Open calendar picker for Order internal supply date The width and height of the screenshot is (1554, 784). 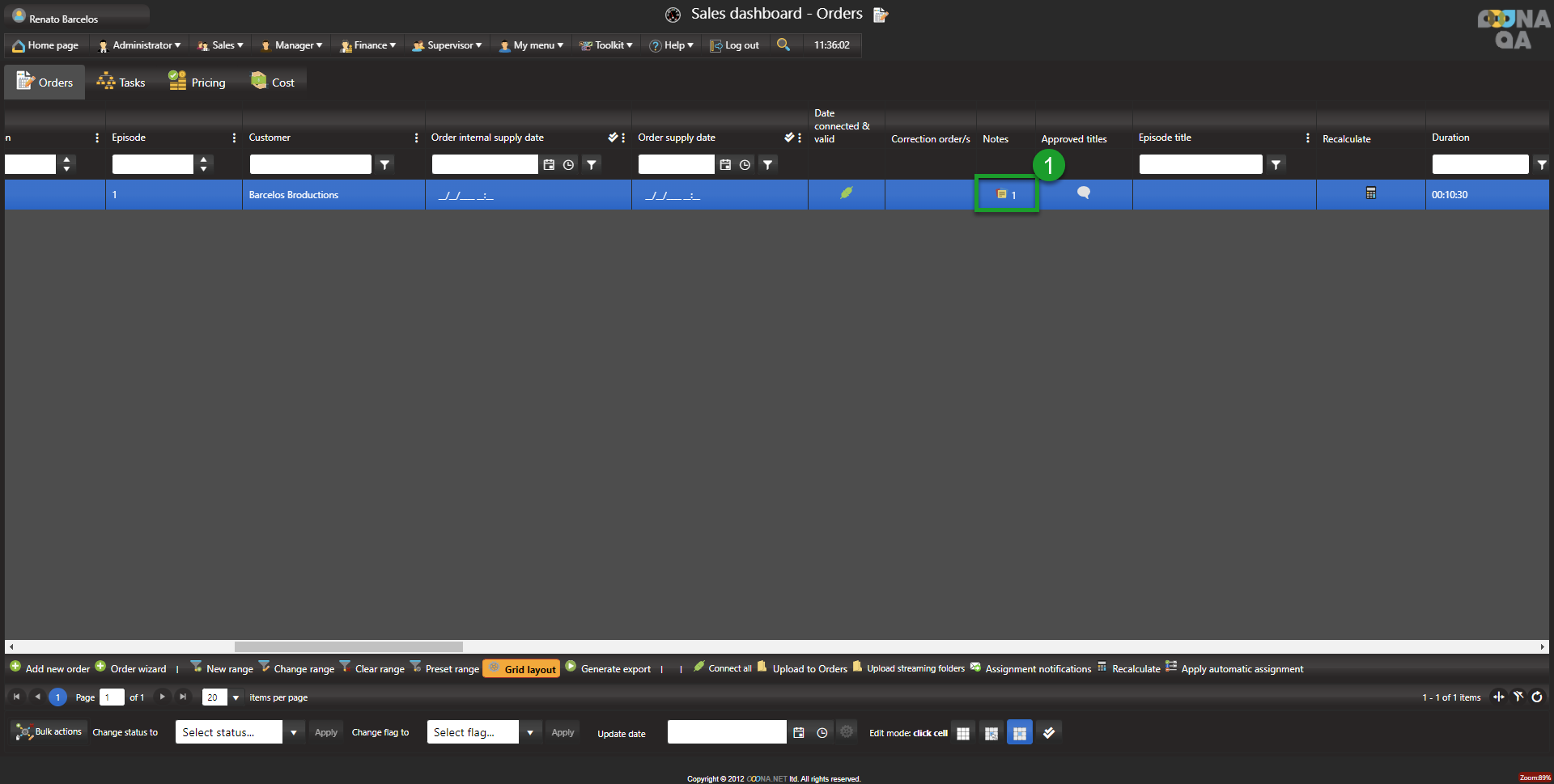coord(549,165)
